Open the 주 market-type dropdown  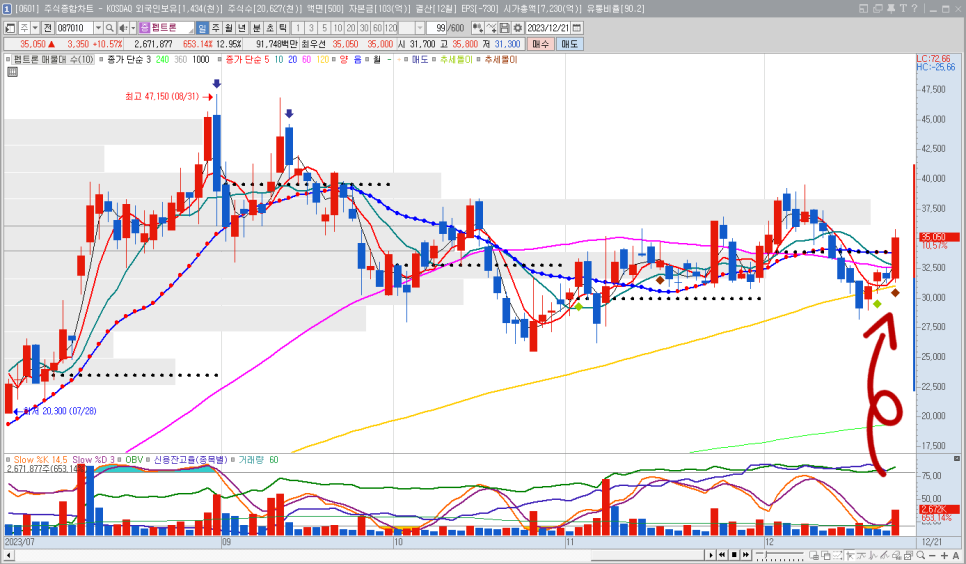[35, 28]
